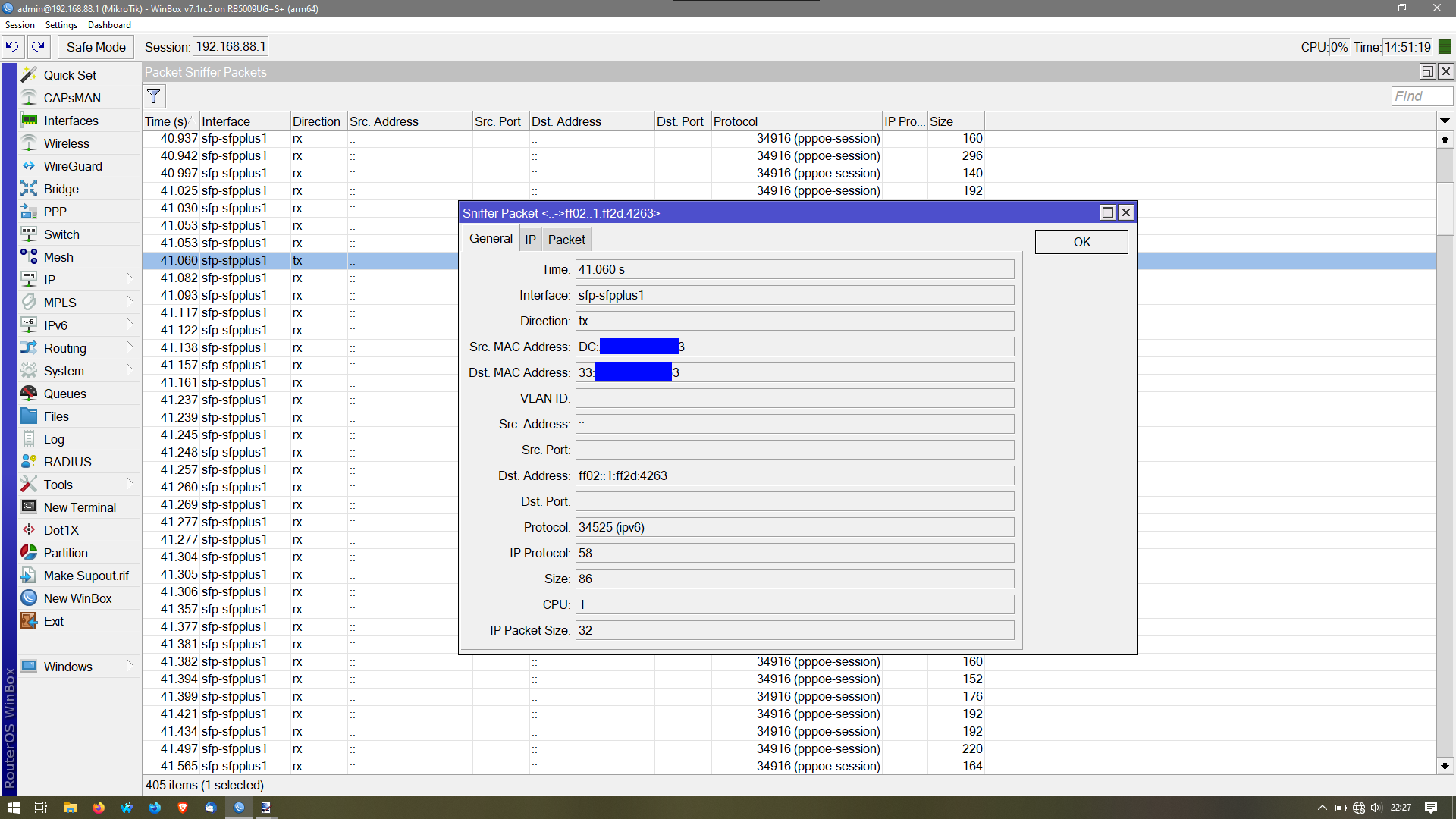Expand the IP submenu arrow
The image size is (1456, 819).
pyautogui.click(x=130, y=279)
